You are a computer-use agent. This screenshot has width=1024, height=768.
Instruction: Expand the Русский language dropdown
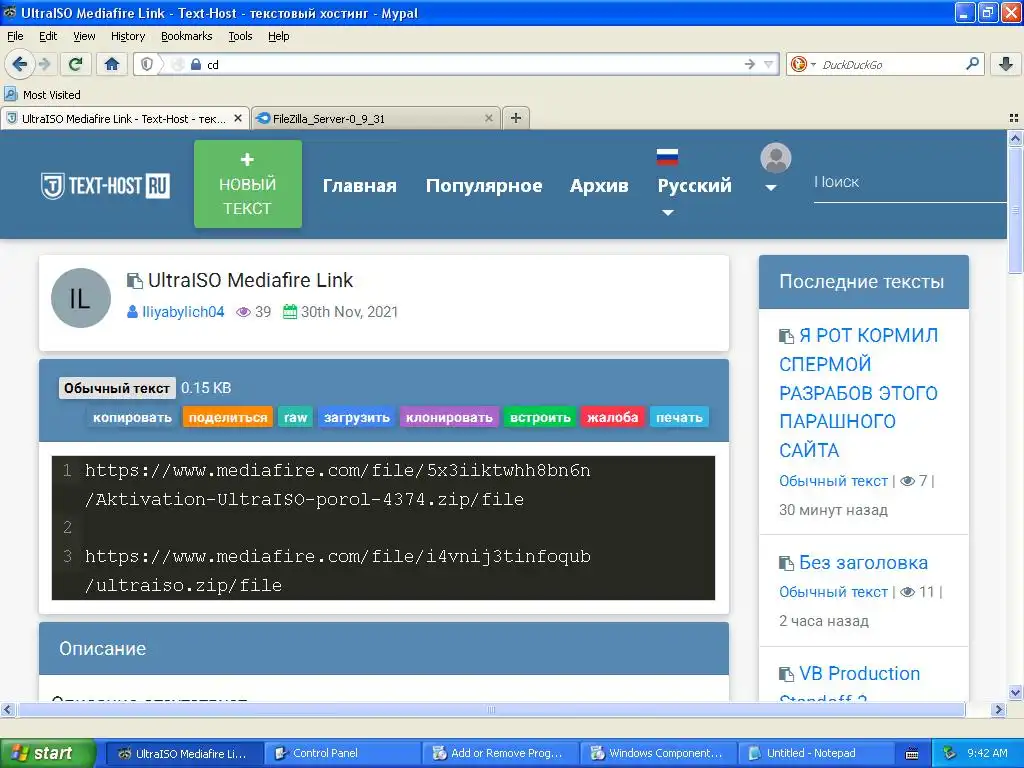coord(694,185)
